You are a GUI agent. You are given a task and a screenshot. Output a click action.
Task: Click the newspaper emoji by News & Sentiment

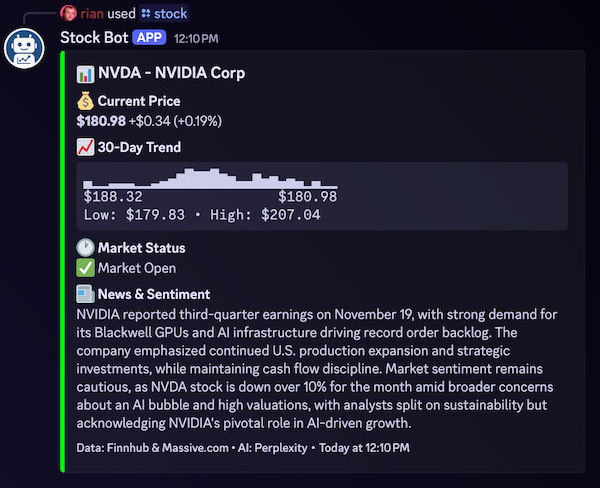(x=85, y=294)
